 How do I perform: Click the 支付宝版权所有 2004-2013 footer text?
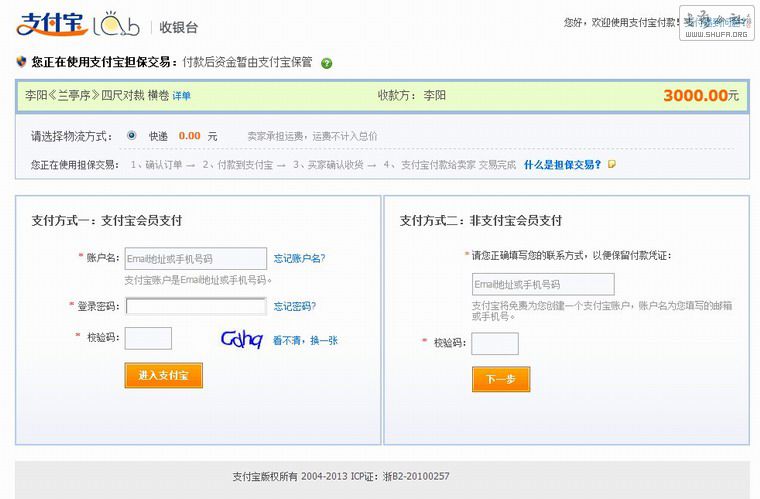pyautogui.click(x=290, y=476)
